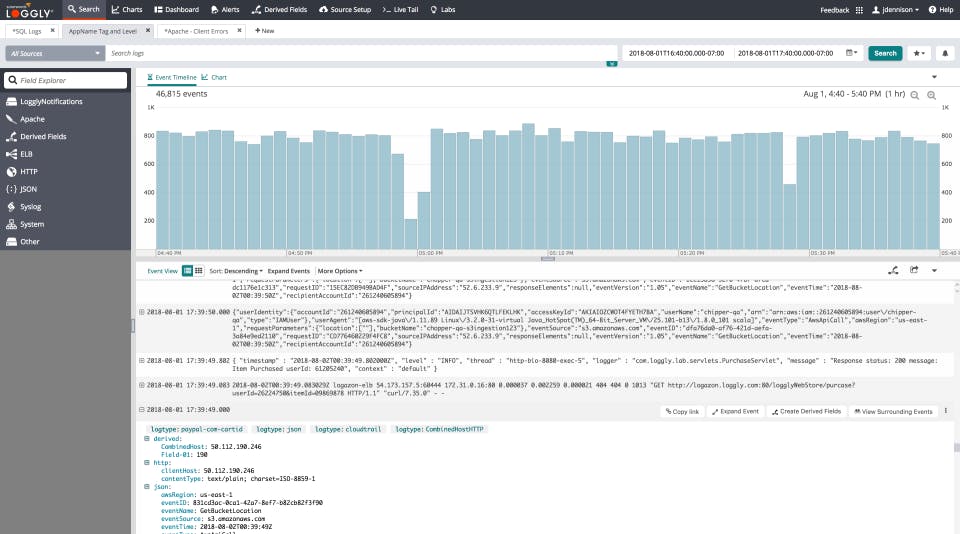Switch to Apache - Client Errors tab

196,31
